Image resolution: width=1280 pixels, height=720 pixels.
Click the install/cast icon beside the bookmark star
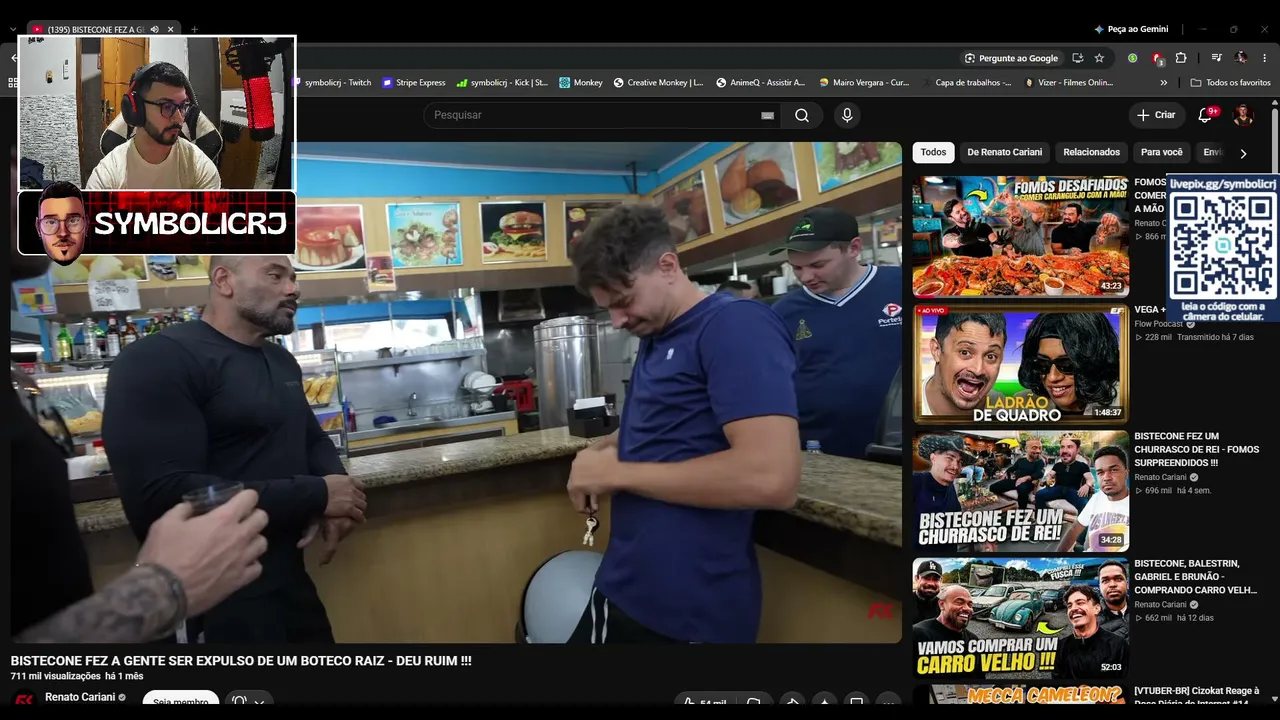tap(1077, 58)
